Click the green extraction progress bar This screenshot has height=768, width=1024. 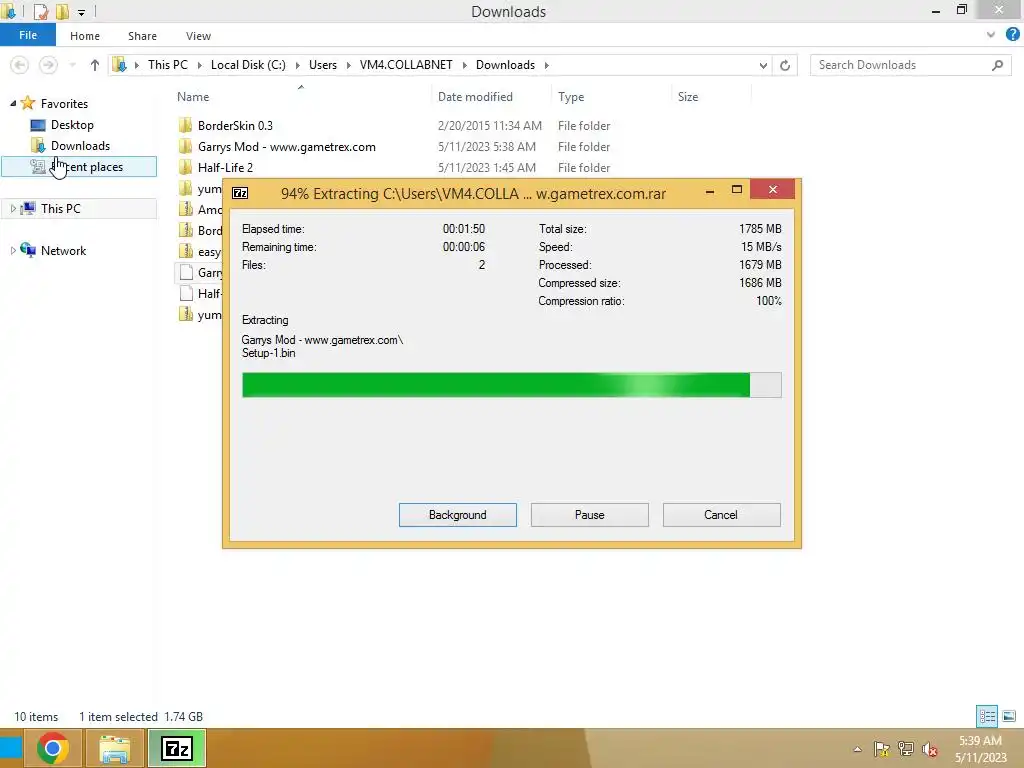click(511, 385)
